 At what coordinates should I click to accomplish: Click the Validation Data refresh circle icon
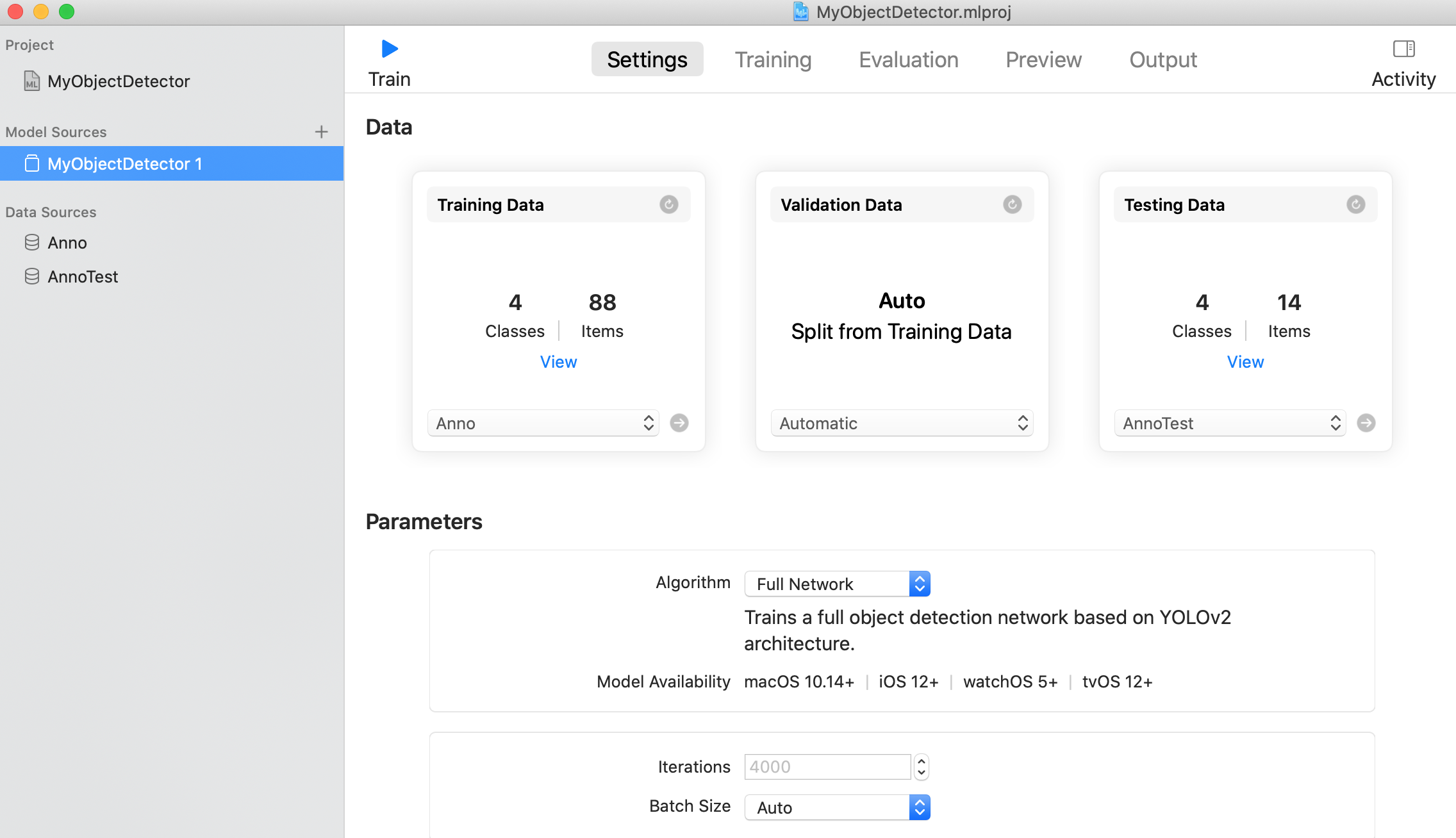[x=1012, y=204]
